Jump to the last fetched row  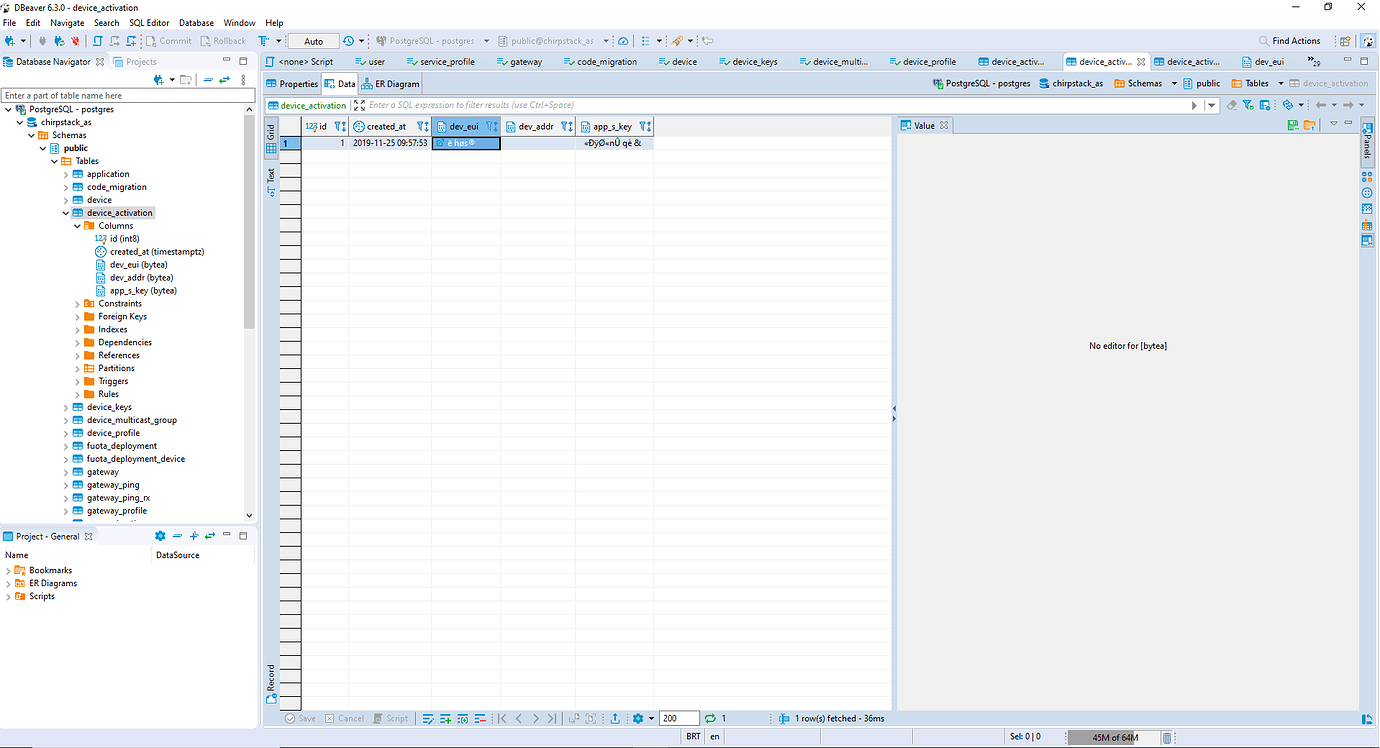[x=551, y=718]
